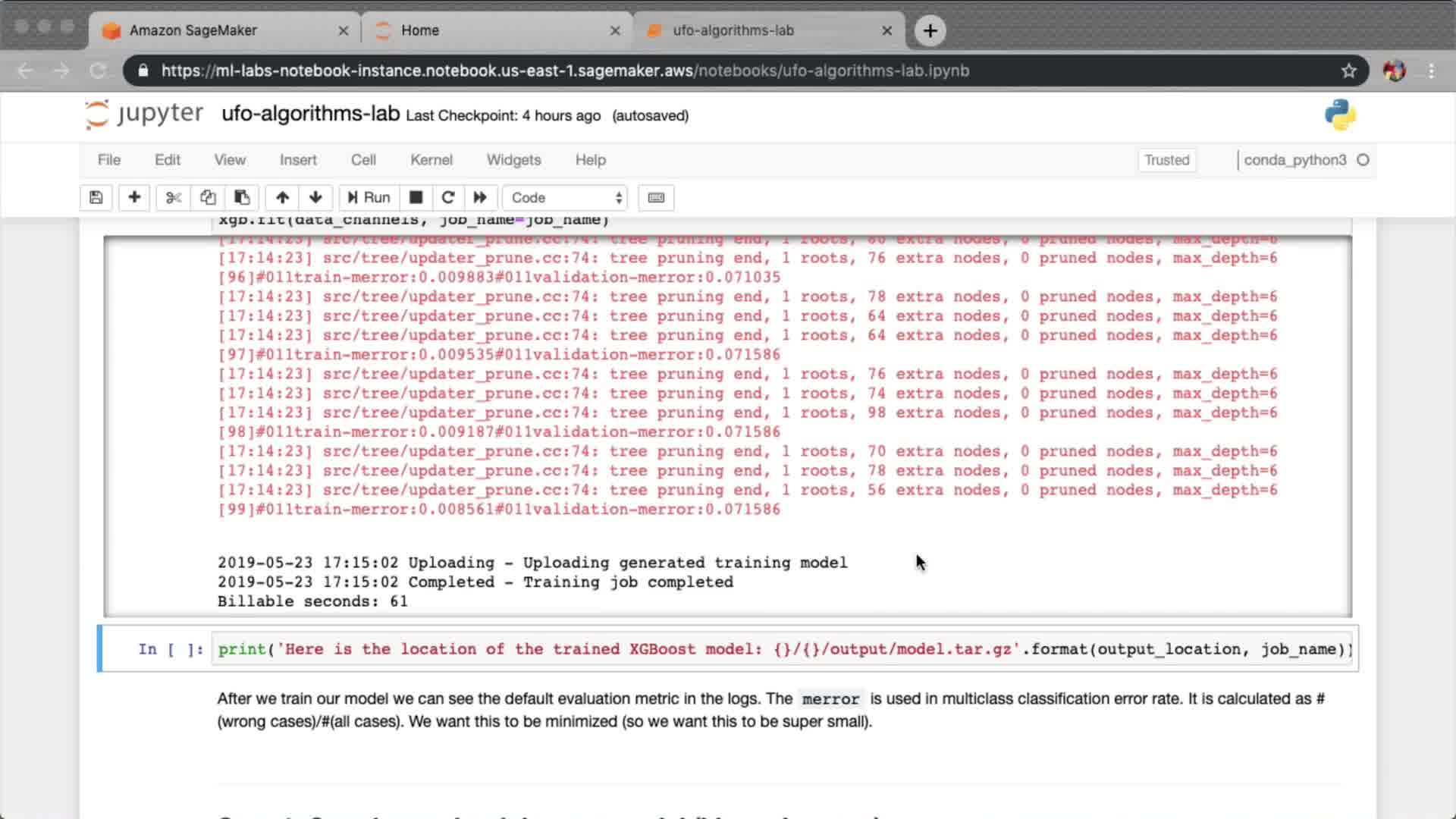Insert cell below with plus icon
The image size is (1456, 819).
[x=134, y=197]
